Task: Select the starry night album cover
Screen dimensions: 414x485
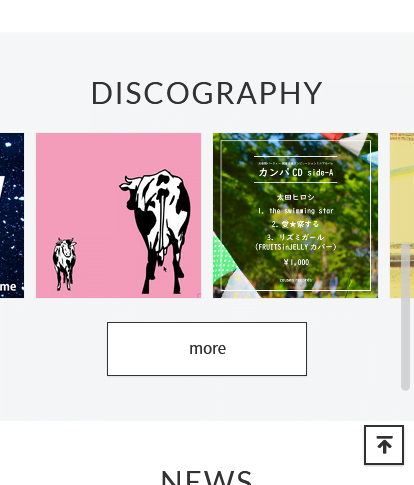Action: click(x=12, y=215)
